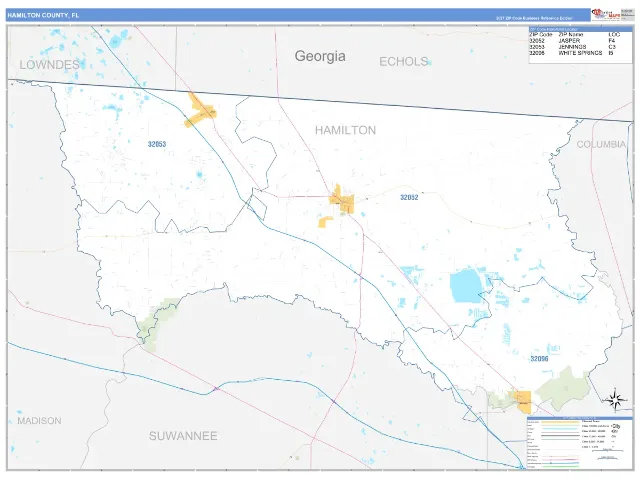
Task: Click the ECHOLS county label
Action: [404, 62]
